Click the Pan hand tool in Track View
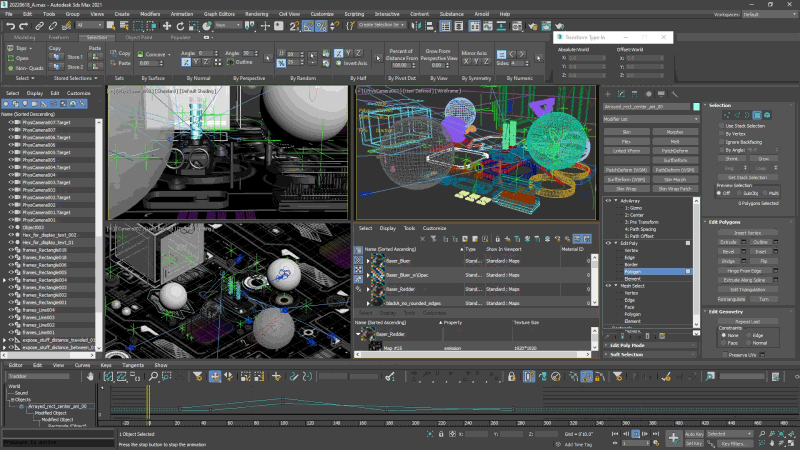The image size is (800, 450). (90, 377)
